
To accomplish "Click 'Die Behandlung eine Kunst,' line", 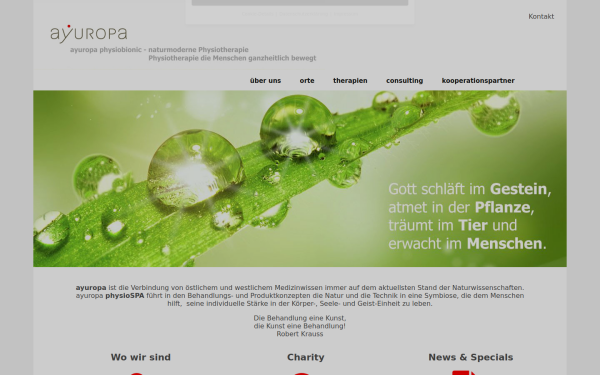I will [x=300, y=318].
